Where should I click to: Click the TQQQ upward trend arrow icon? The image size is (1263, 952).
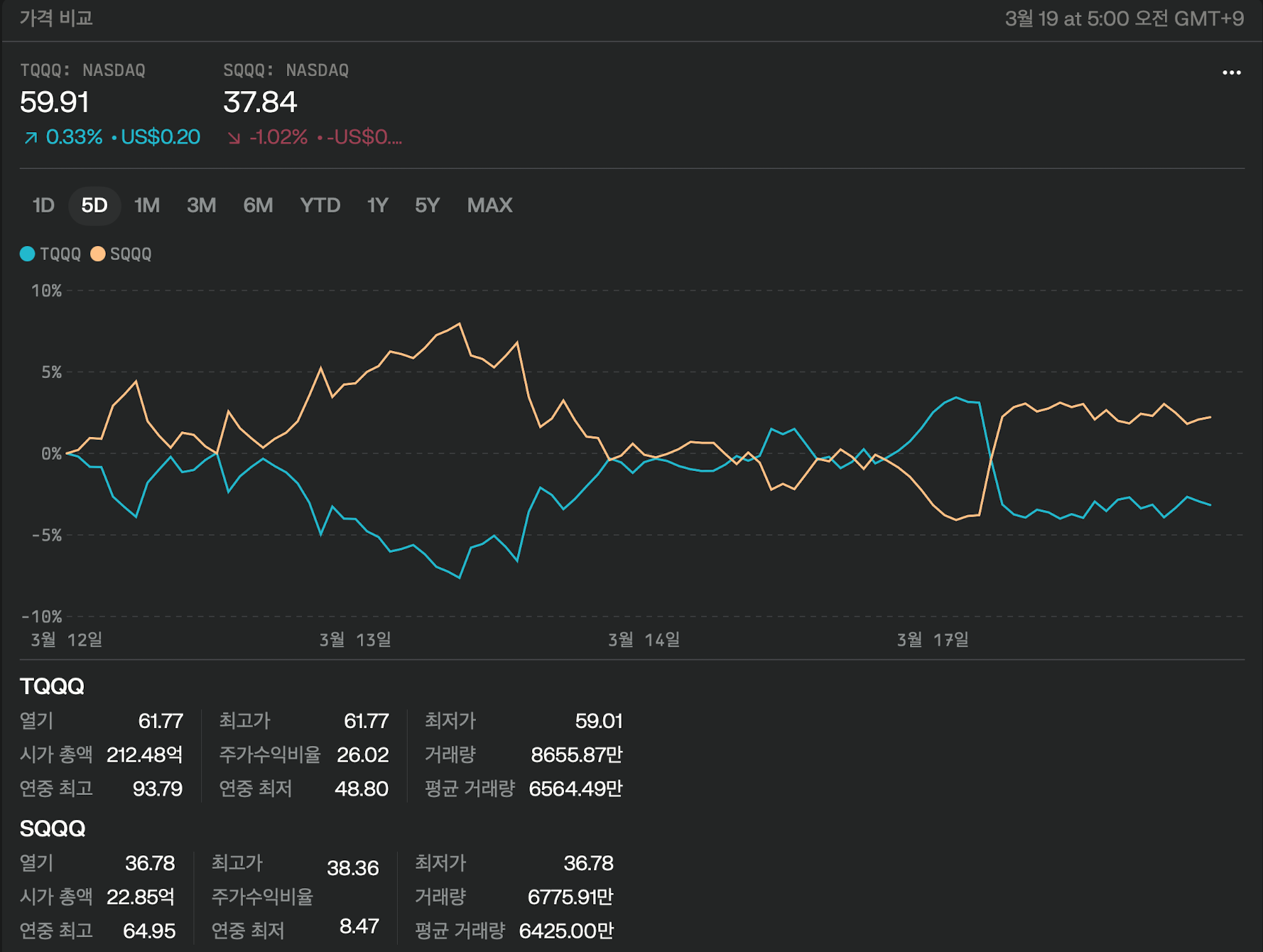31,138
